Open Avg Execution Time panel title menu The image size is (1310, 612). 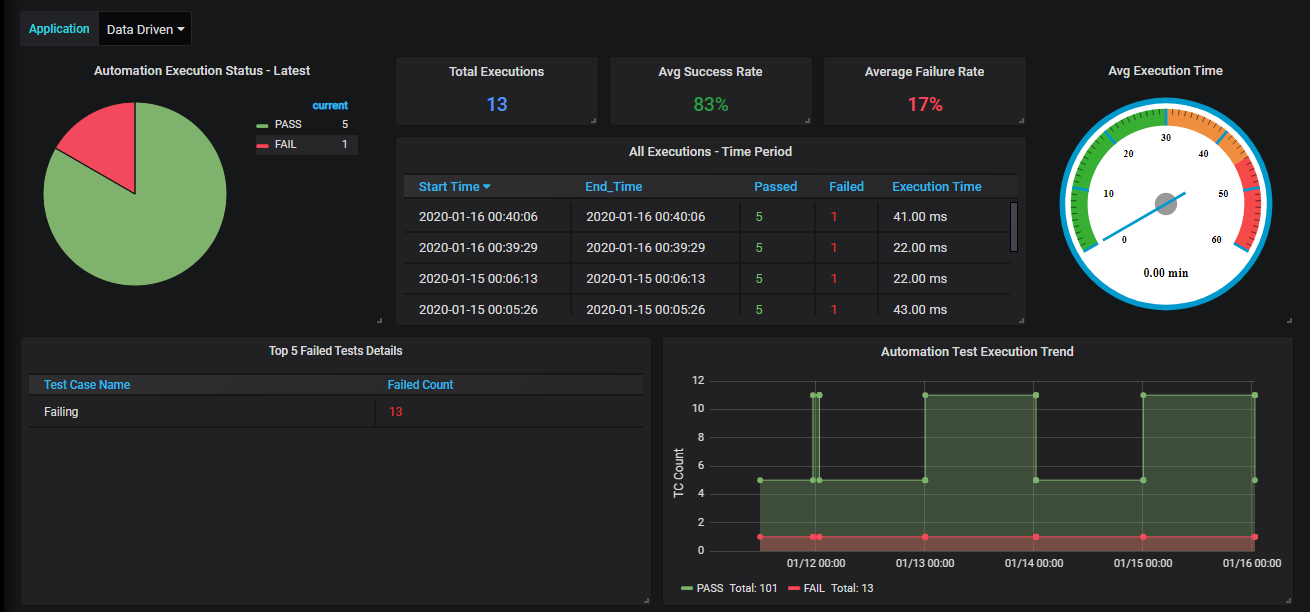[1165, 71]
